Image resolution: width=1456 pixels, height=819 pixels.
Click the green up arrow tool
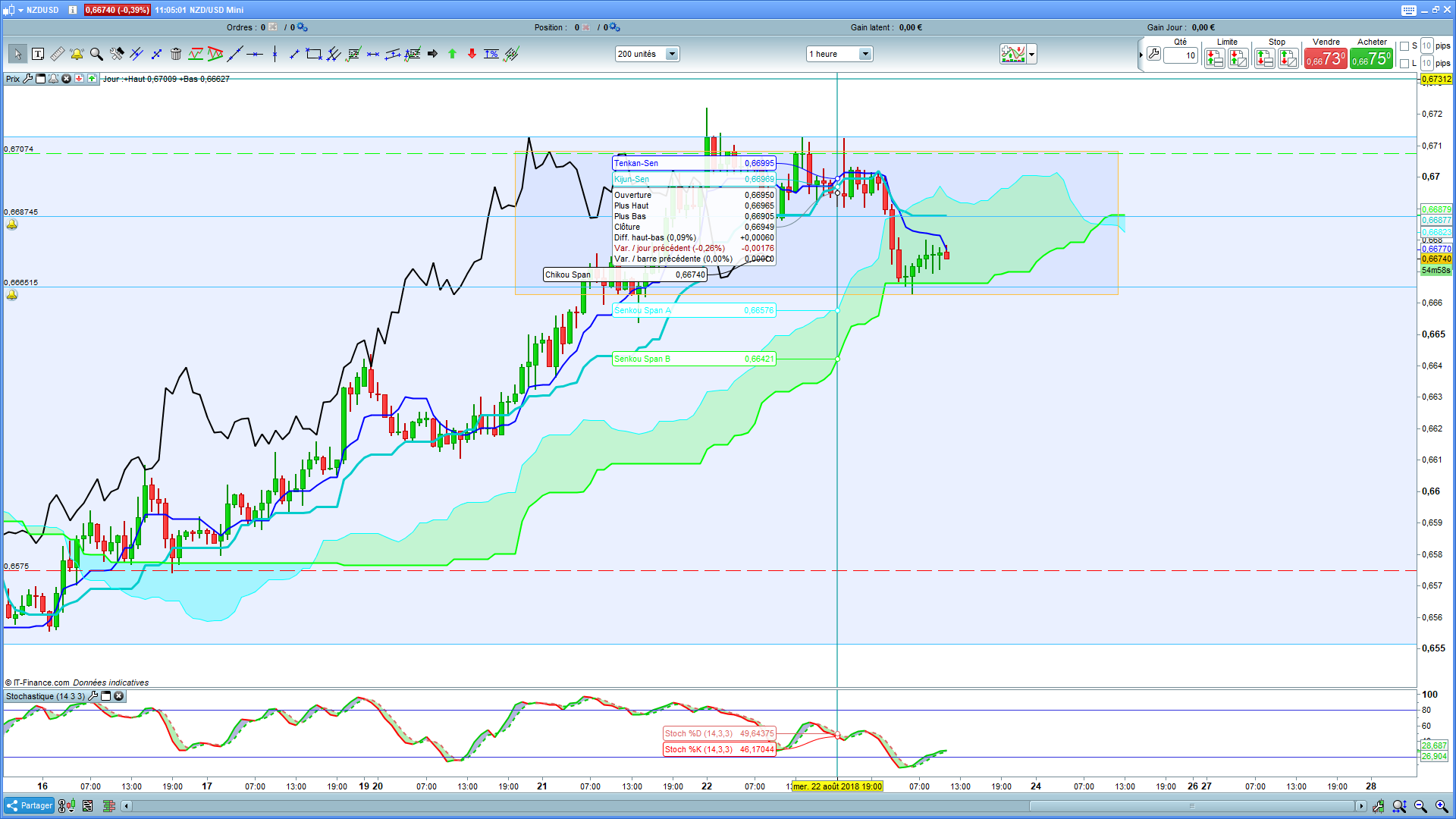(452, 54)
